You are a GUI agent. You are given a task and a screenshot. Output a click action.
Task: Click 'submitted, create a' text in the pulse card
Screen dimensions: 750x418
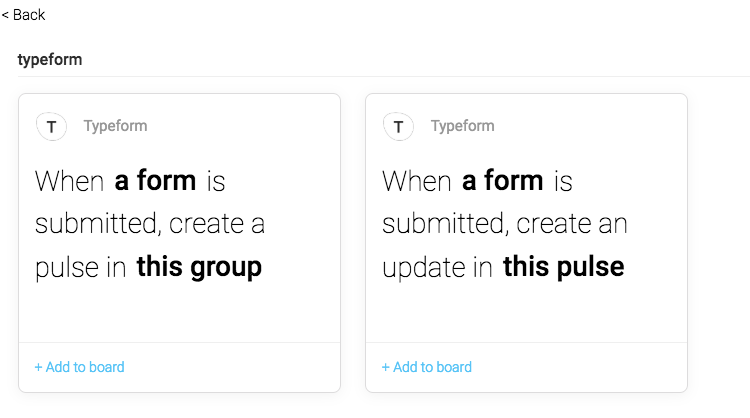pos(150,224)
